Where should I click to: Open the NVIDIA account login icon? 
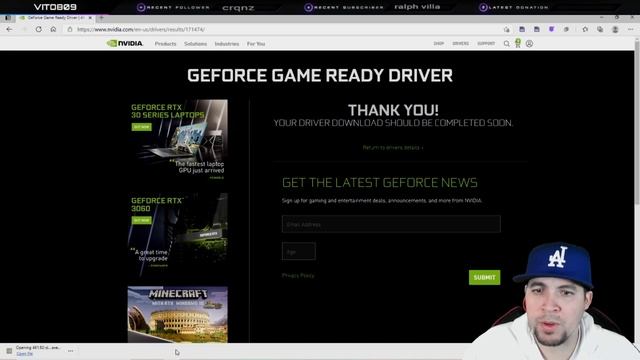tap(529, 44)
